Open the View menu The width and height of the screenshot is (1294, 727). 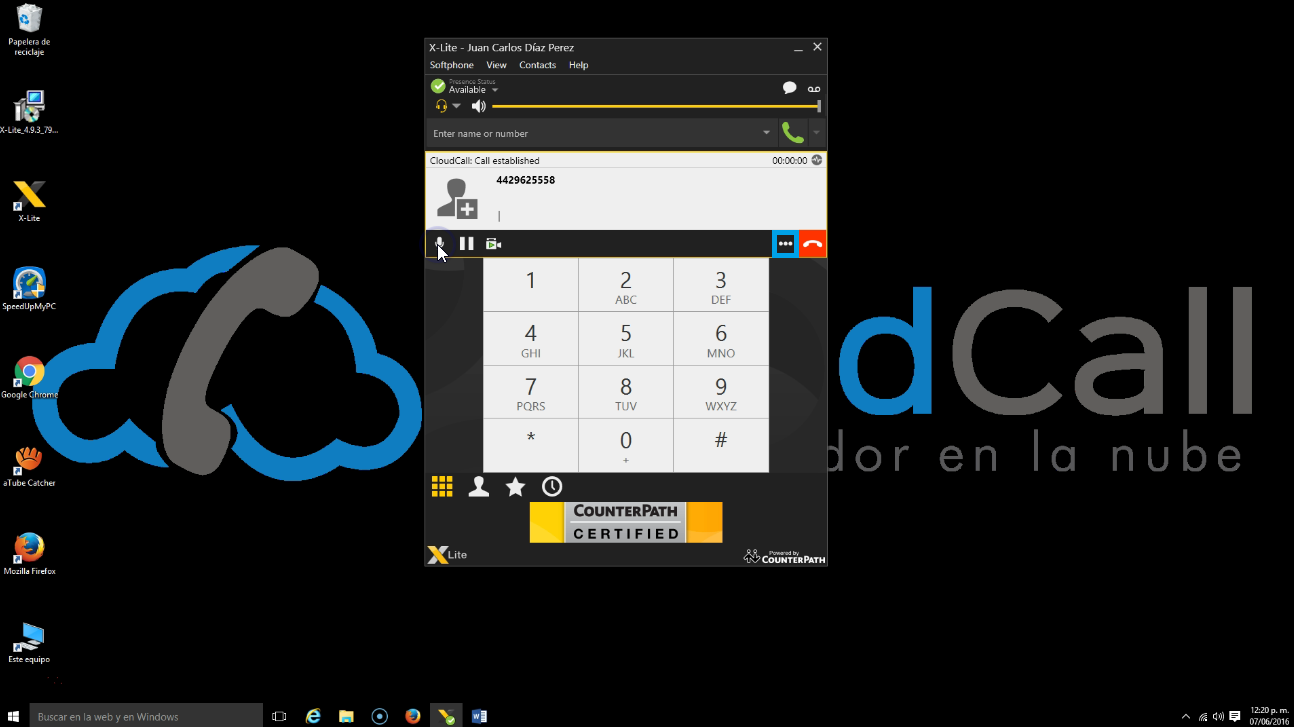tap(496, 65)
